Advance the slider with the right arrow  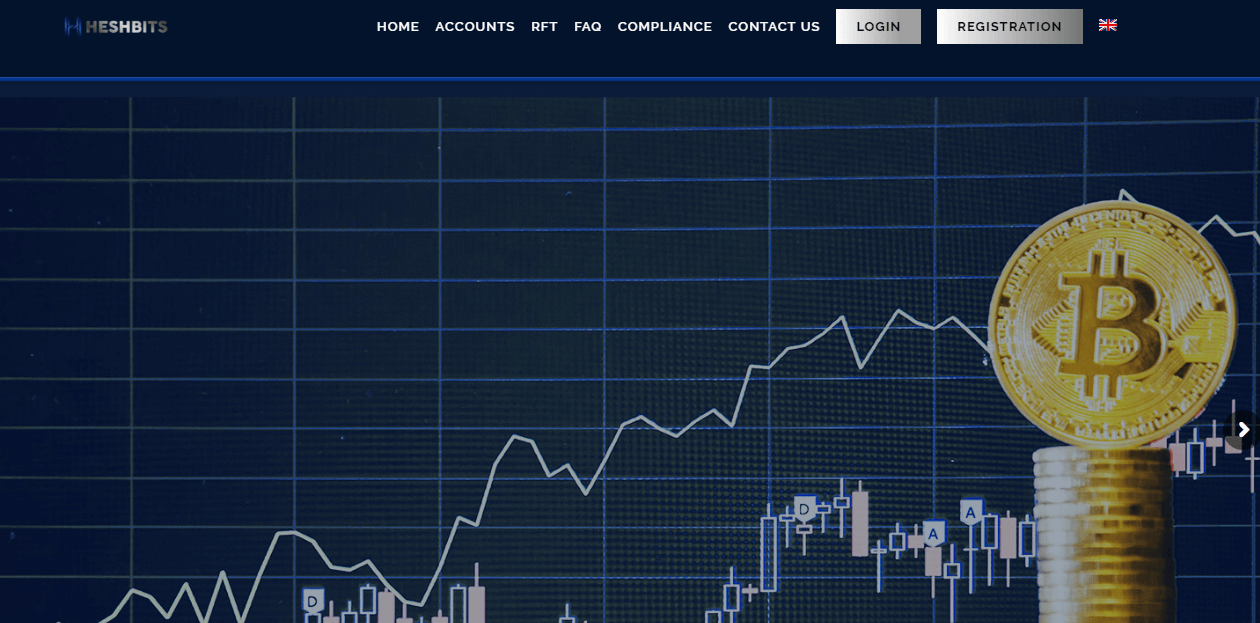(x=1244, y=429)
